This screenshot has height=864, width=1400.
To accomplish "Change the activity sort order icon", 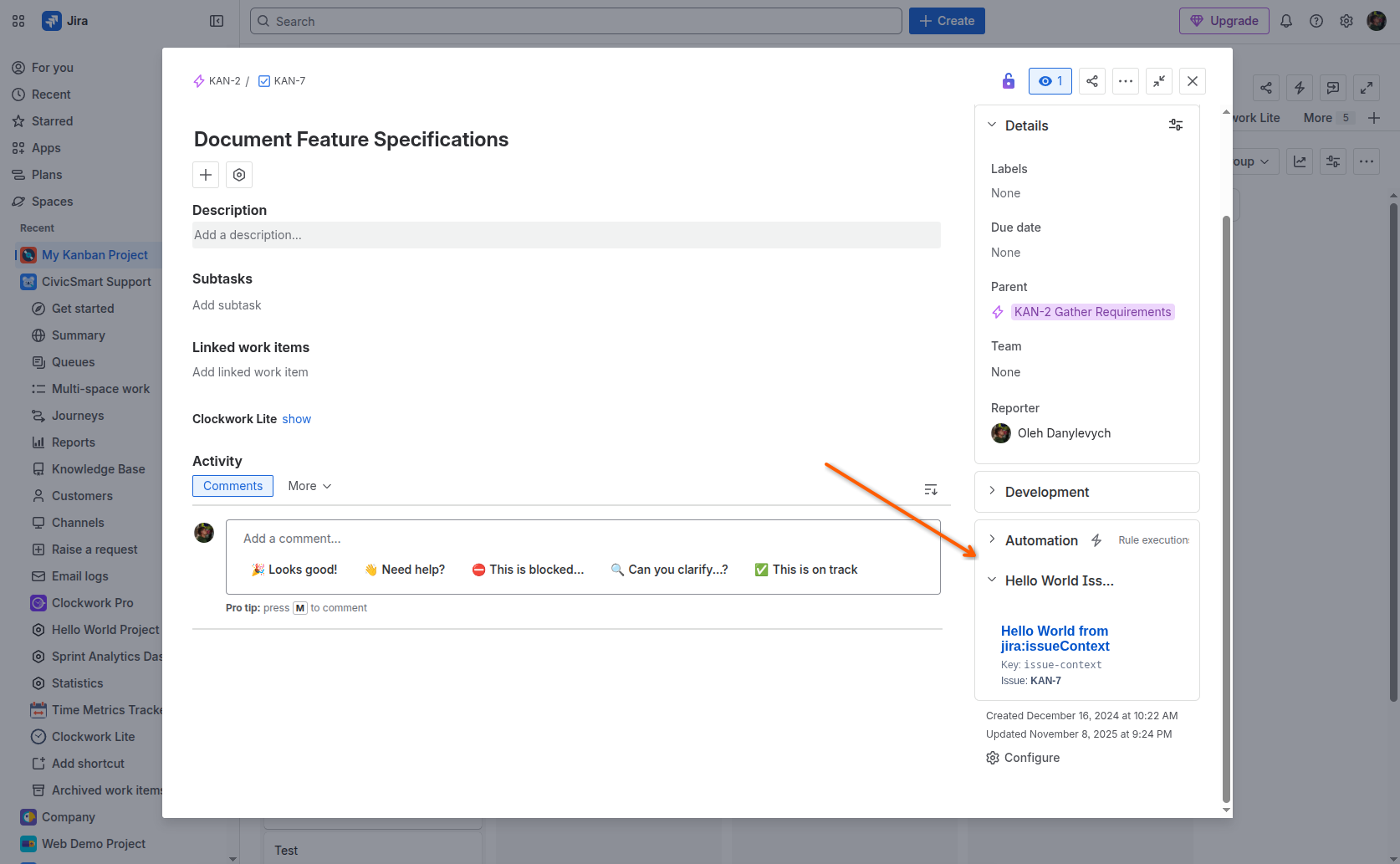I will [931, 489].
